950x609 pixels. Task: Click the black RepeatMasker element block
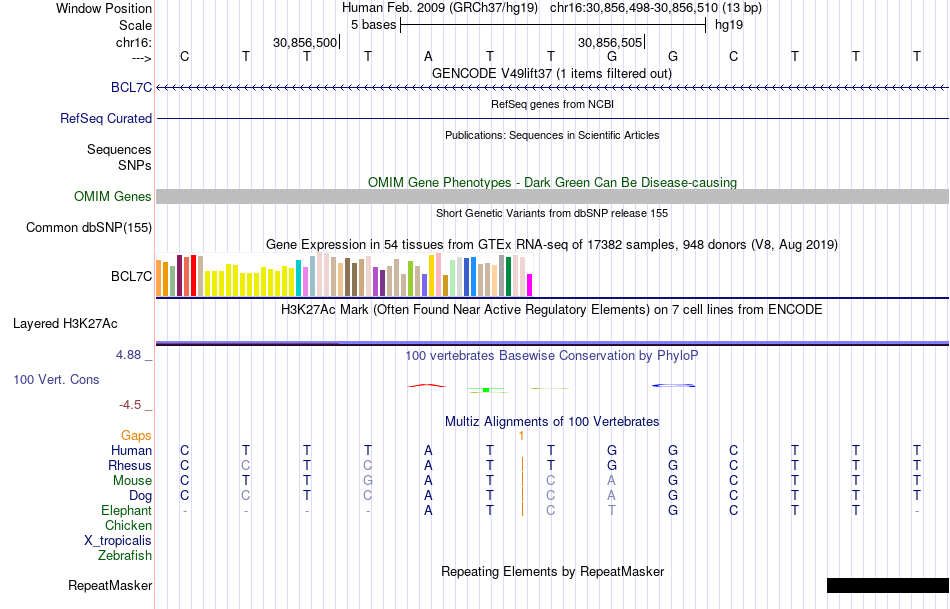tap(888, 585)
